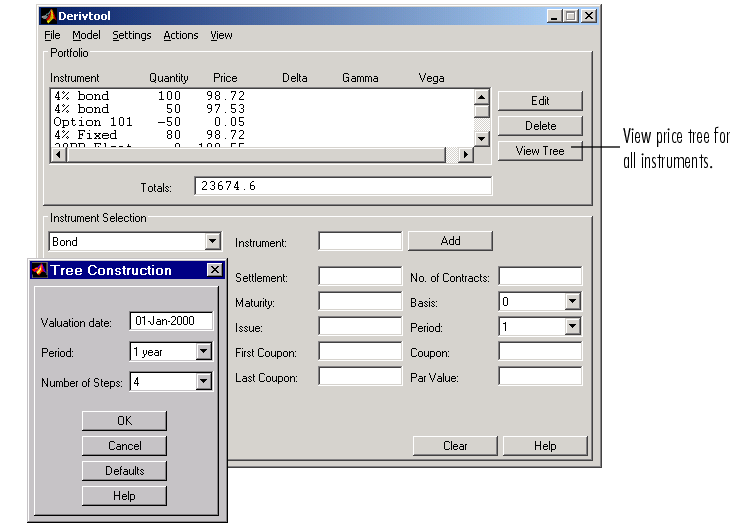The height and width of the screenshot is (529, 740).
Task: Select the '4% bond' row with quantity 100
Action: point(262,96)
